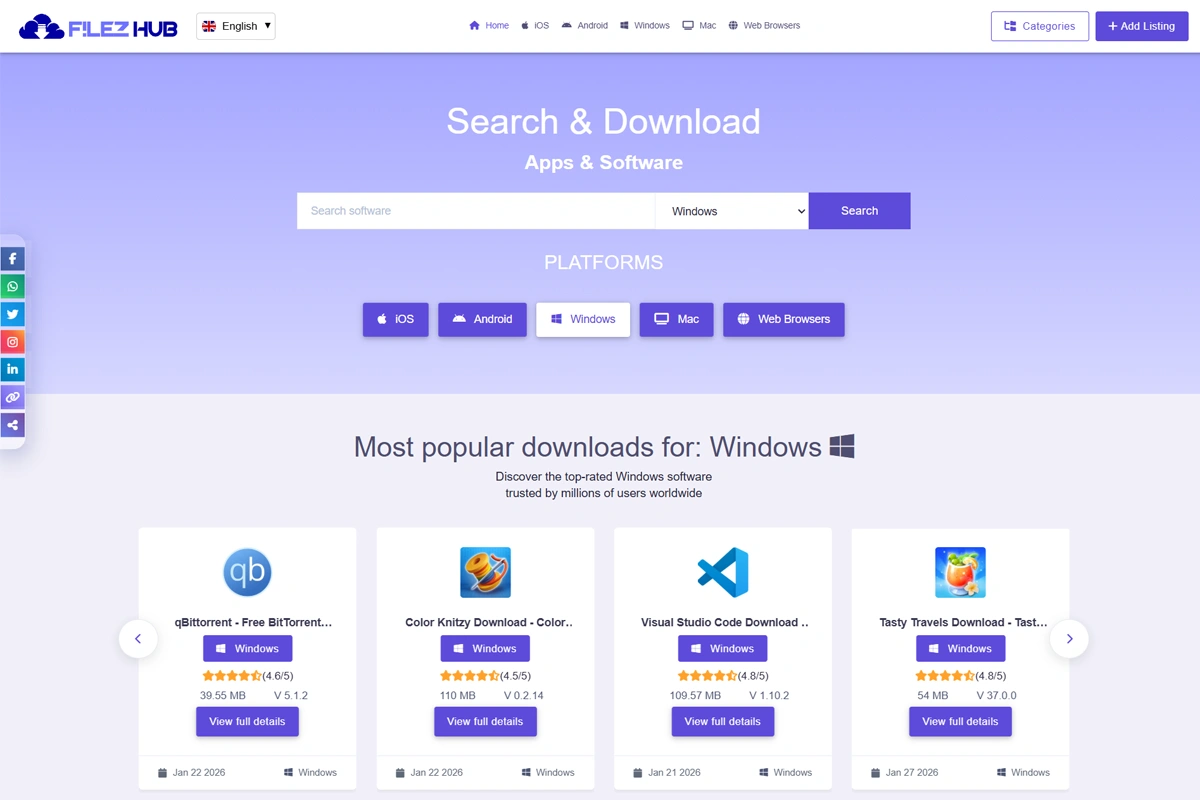
Task: View full details for Visual Studio Code
Action: [723, 722]
